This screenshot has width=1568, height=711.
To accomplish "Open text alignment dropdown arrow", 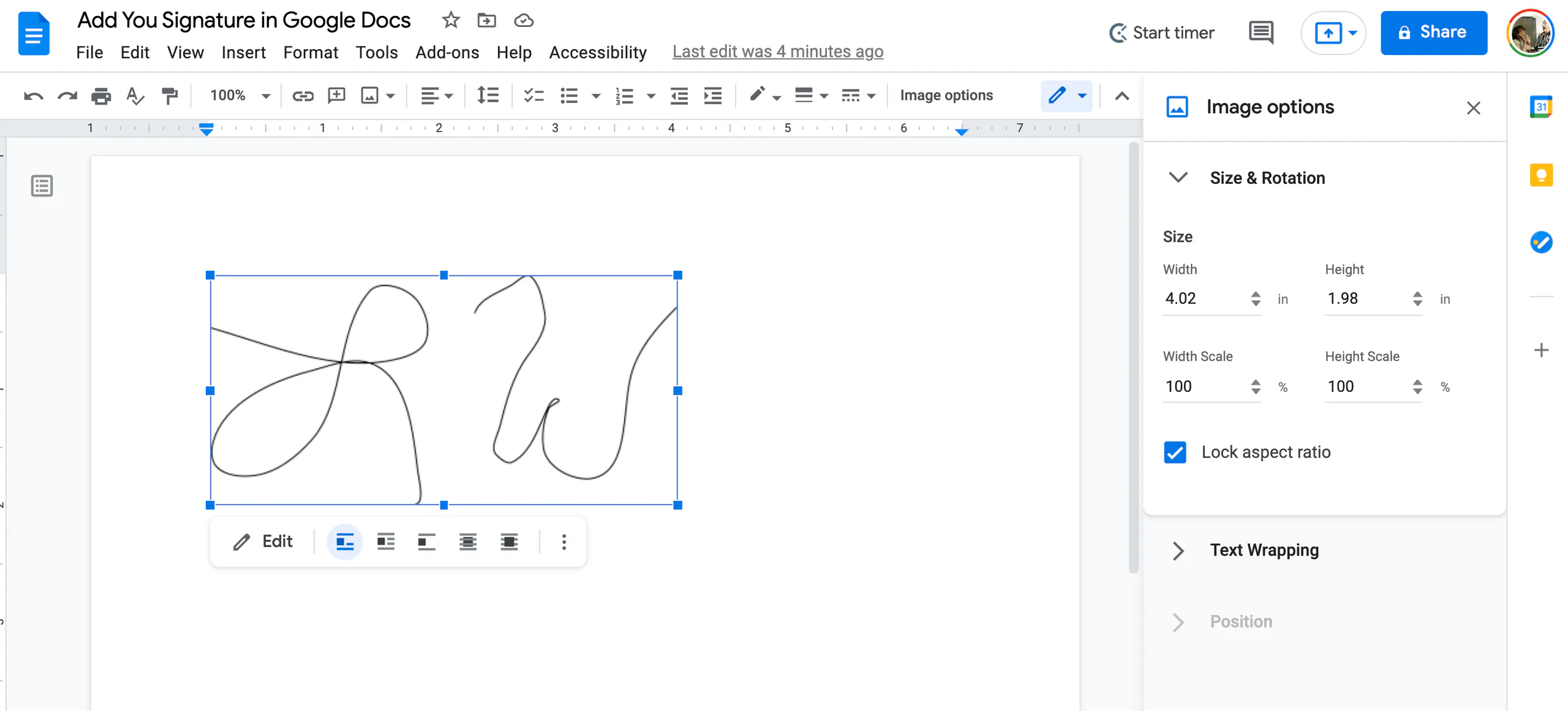I will [x=449, y=96].
